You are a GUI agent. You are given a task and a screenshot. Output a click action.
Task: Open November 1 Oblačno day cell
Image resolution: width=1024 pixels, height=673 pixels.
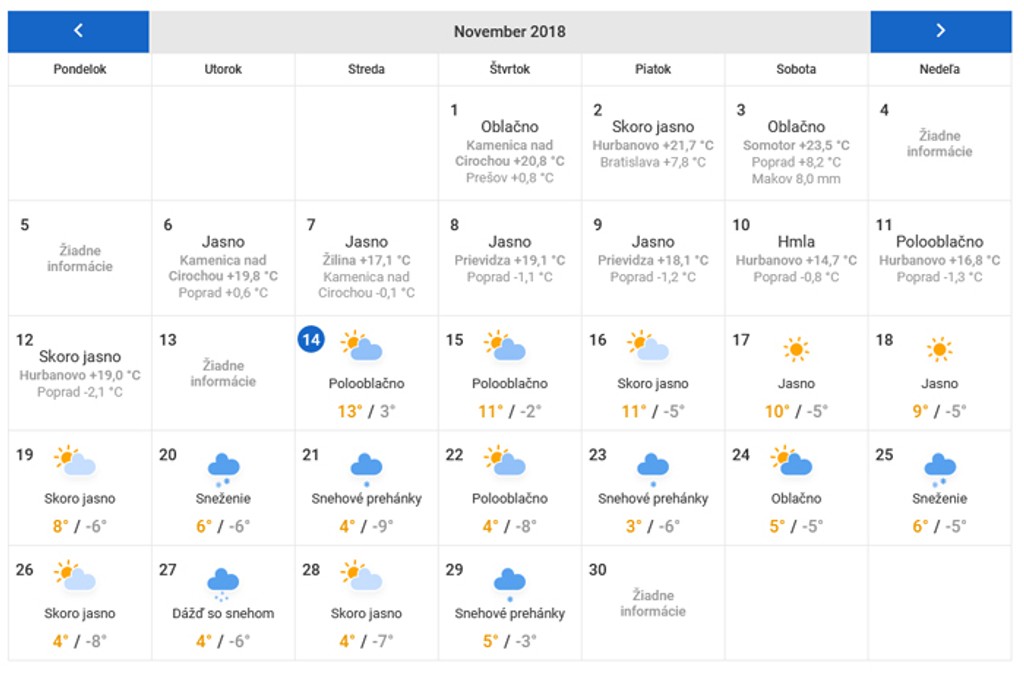[x=509, y=143]
